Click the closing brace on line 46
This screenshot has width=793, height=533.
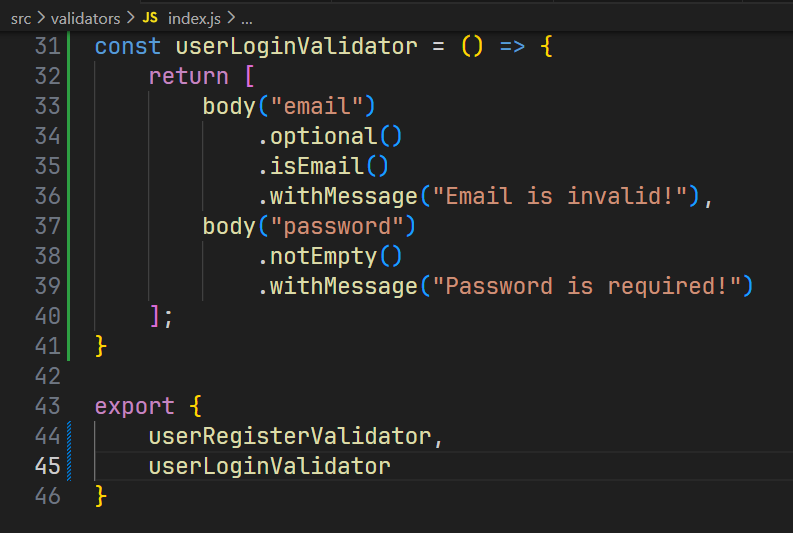pos(101,496)
